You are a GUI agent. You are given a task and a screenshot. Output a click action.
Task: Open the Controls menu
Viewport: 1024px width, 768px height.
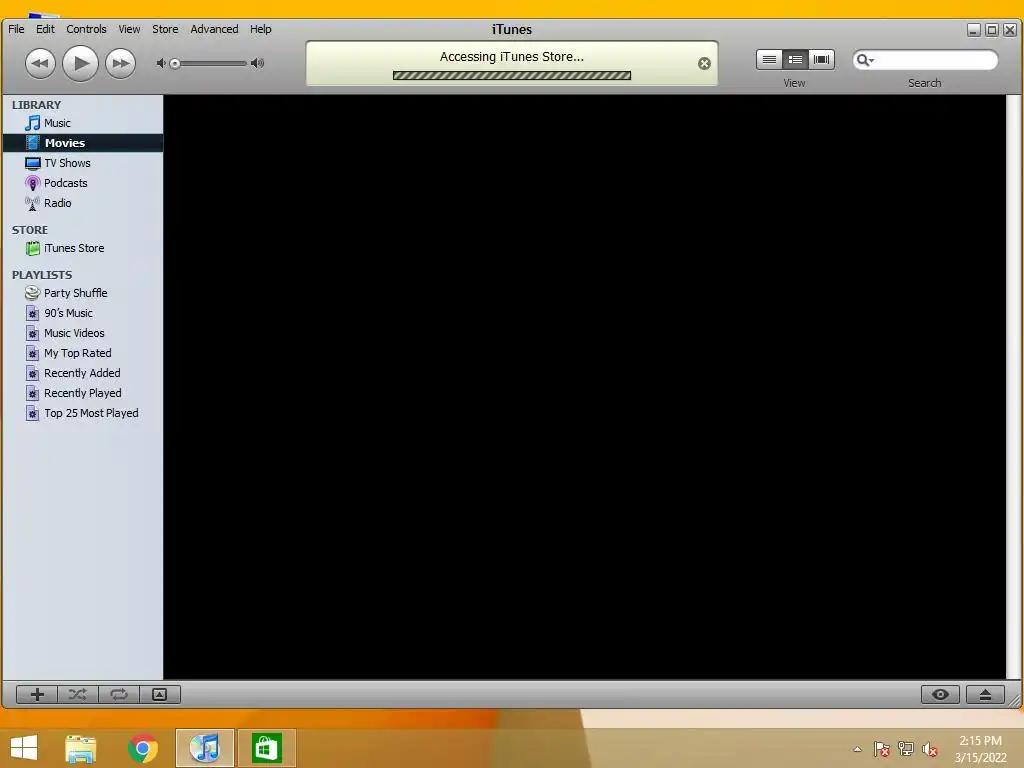[86, 29]
